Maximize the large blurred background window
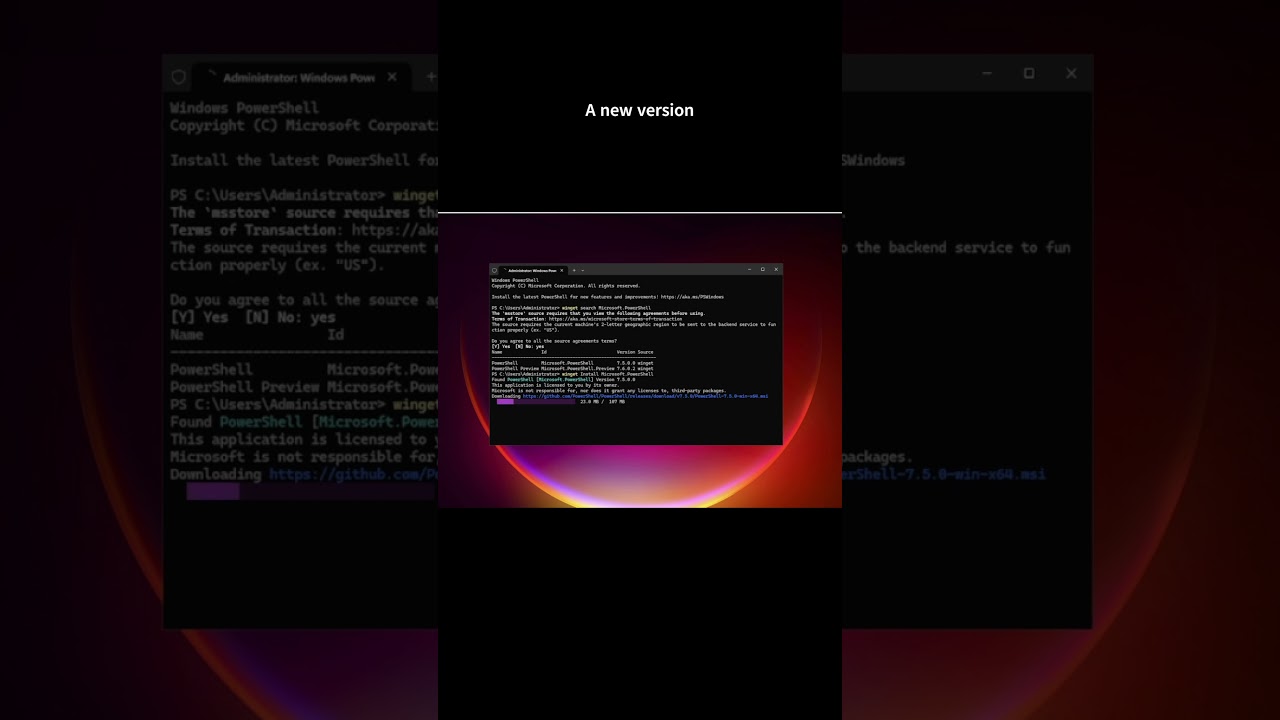Image resolution: width=1280 pixels, height=720 pixels. pyautogui.click(x=1029, y=74)
